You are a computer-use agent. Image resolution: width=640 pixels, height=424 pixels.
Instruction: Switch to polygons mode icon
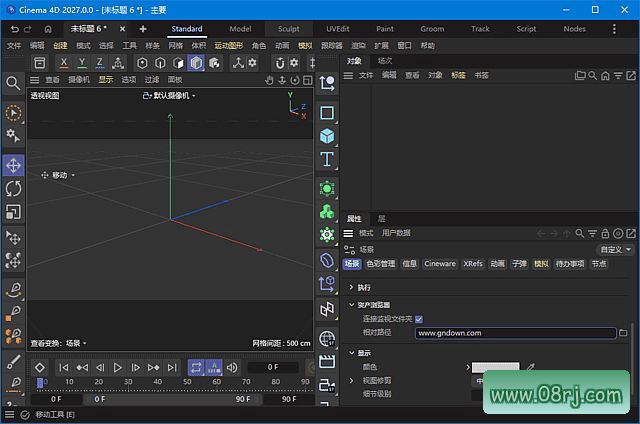[178, 63]
